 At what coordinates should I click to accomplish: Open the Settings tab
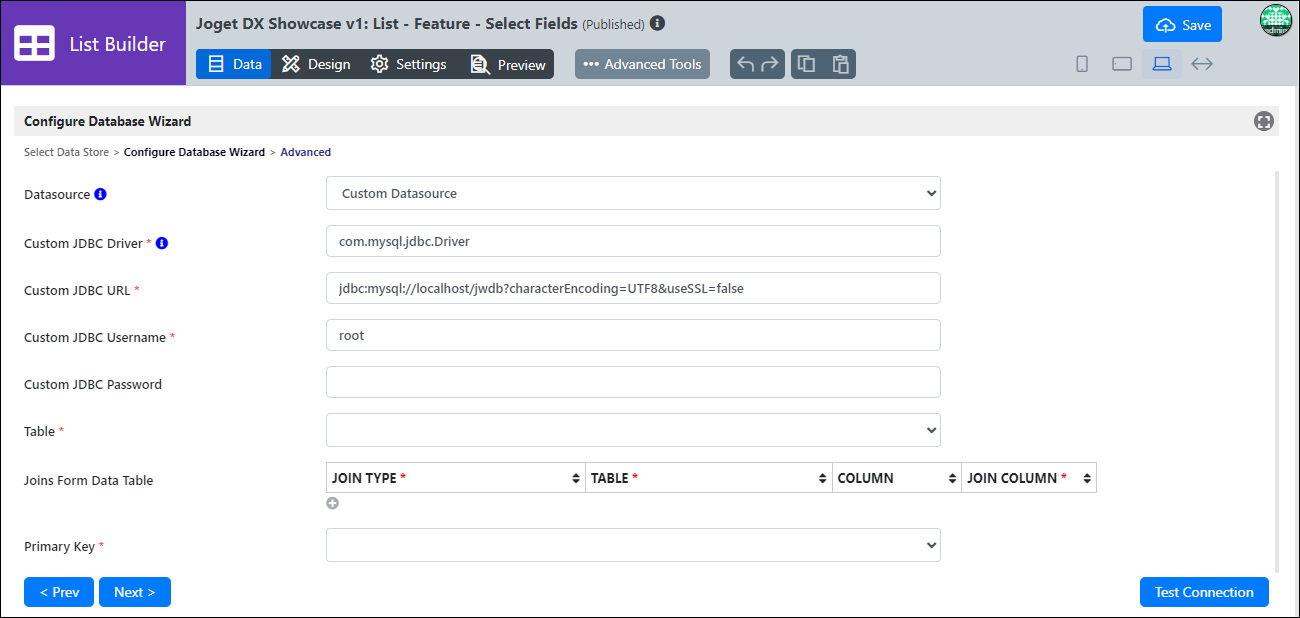(408, 64)
